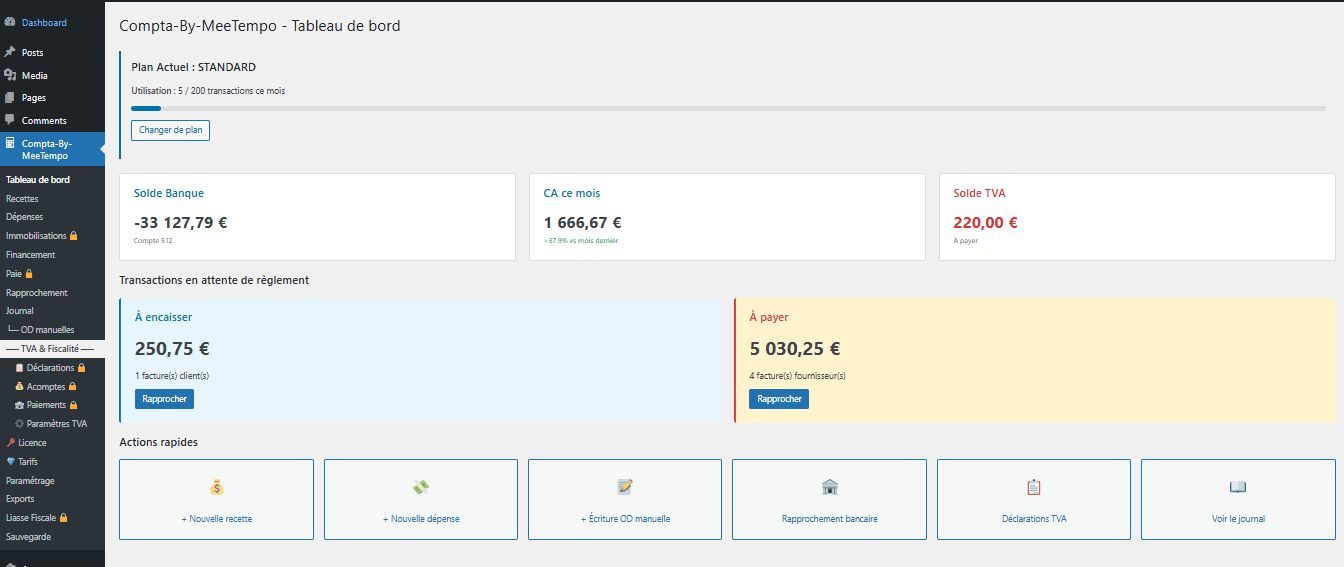Click the open book icon above Voir le journal
Image resolution: width=1344 pixels, height=567 pixels.
(1238, 487)
